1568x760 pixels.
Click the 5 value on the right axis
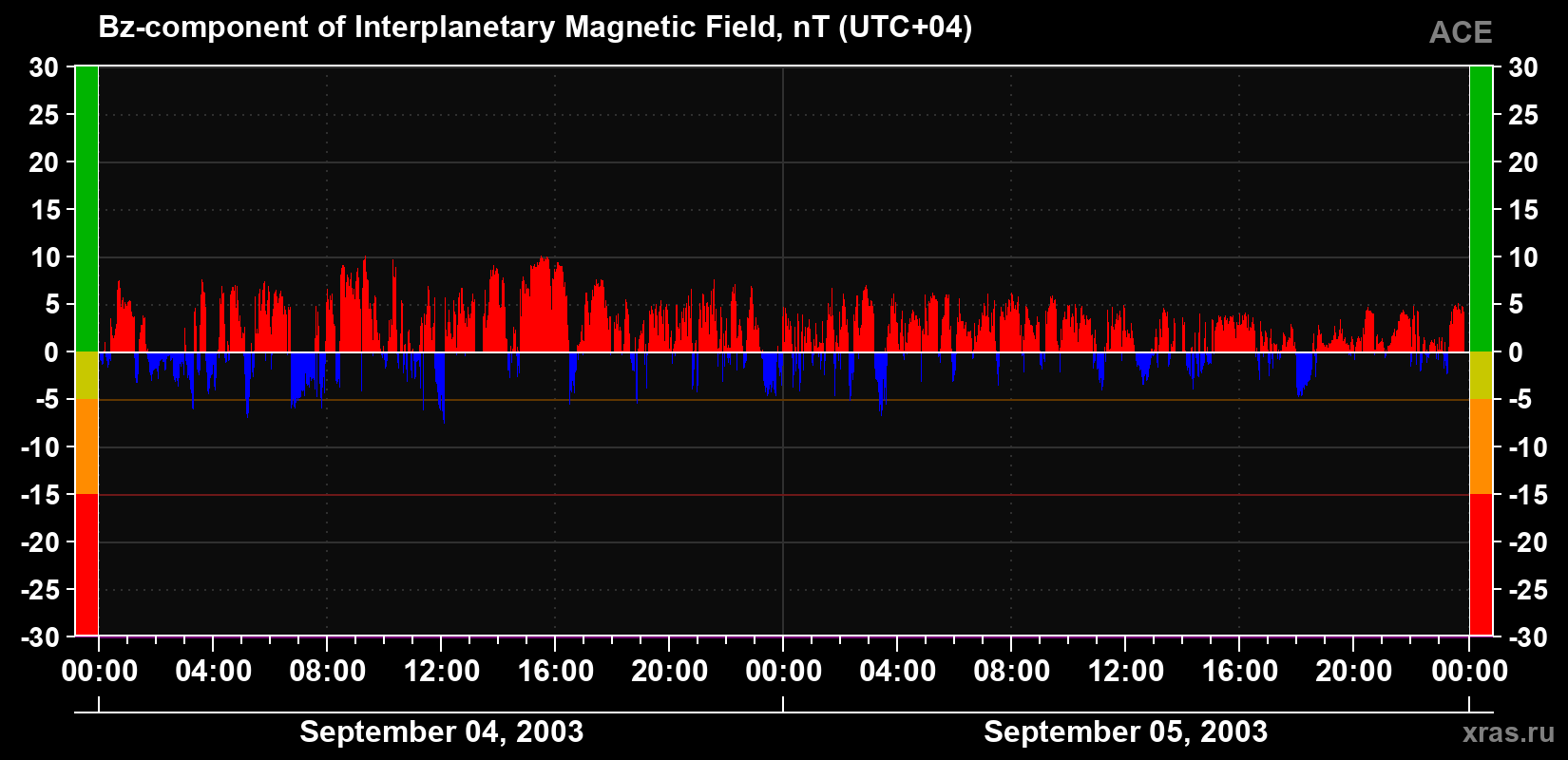pyautogui.click(x=1516, y=305)
